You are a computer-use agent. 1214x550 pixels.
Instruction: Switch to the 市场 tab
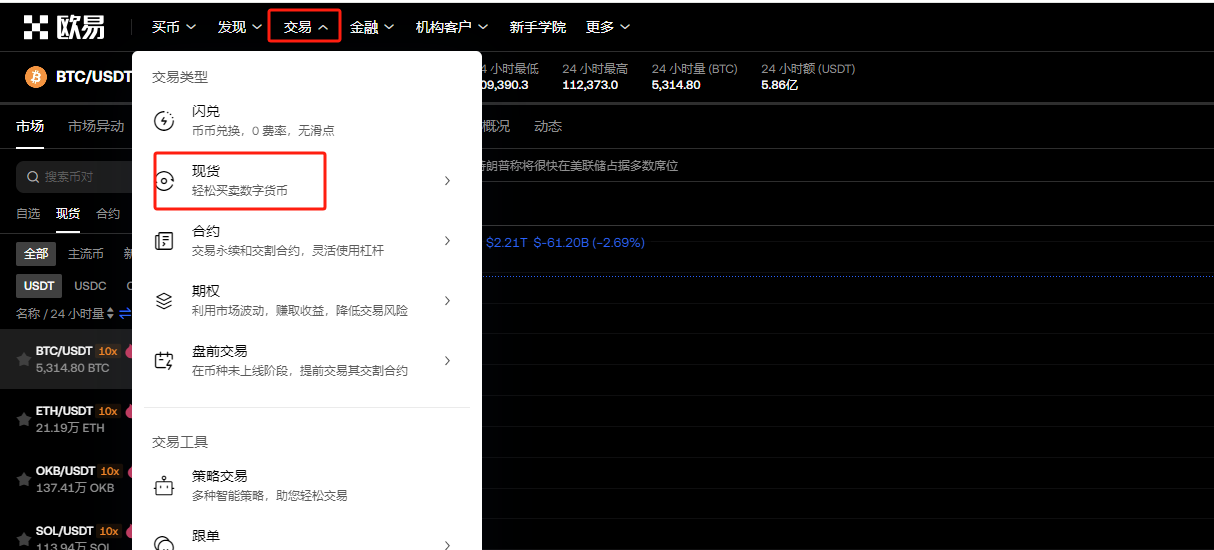tap(30, 126)
